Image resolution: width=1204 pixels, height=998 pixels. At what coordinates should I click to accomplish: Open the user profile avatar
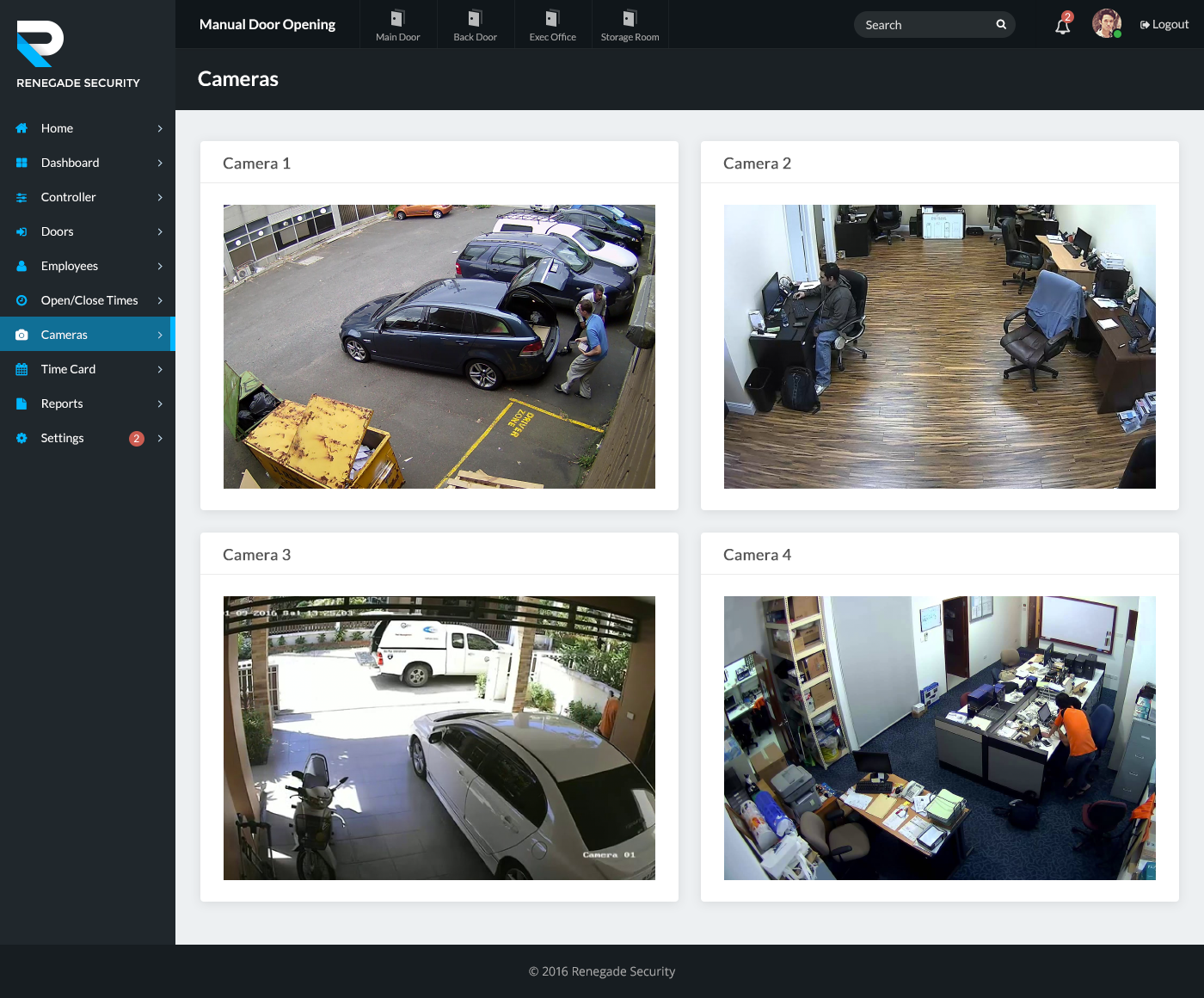[x=1106, y=24]
